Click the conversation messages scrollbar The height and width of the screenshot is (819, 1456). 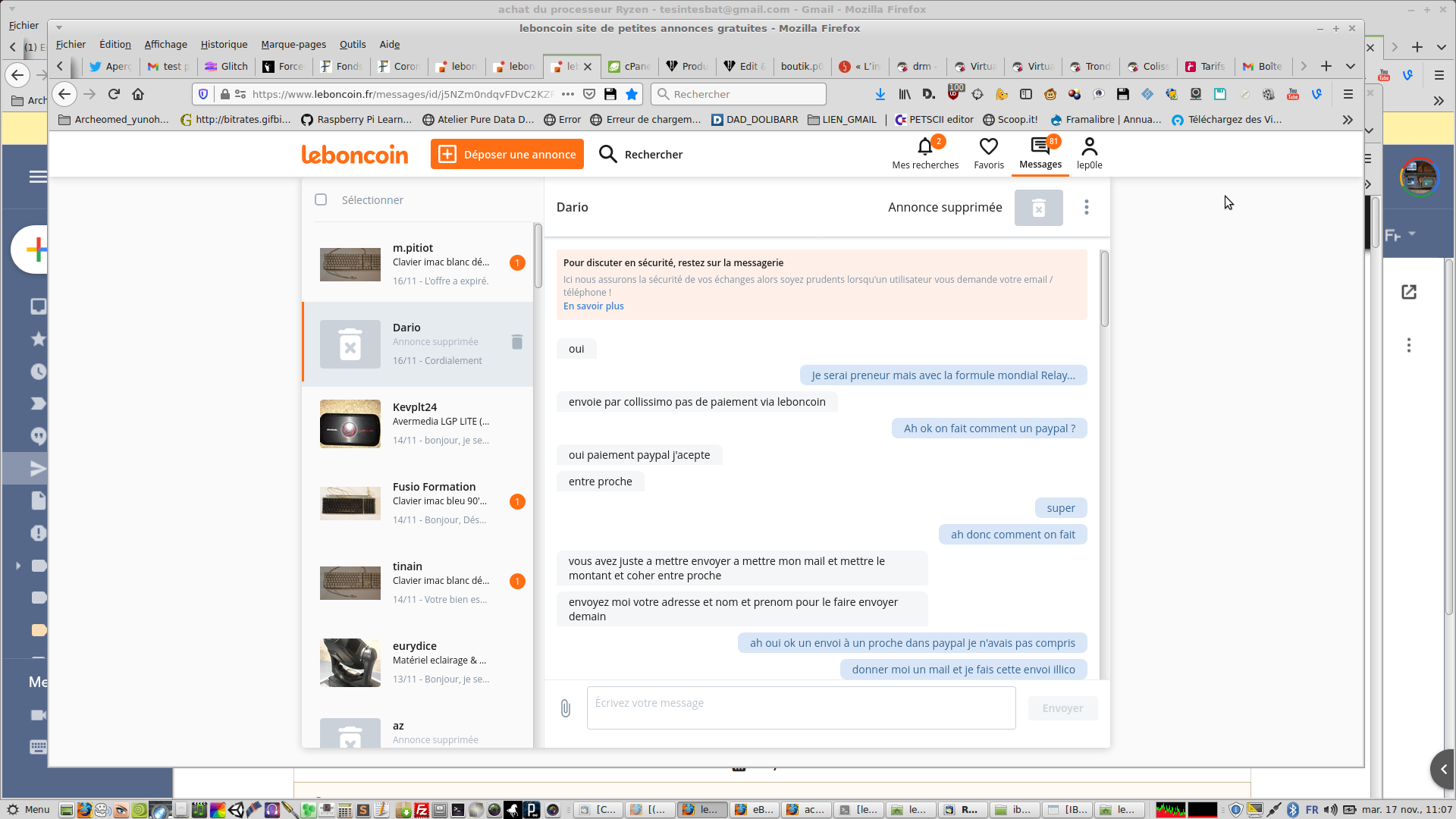click(x=1104, y=289)
